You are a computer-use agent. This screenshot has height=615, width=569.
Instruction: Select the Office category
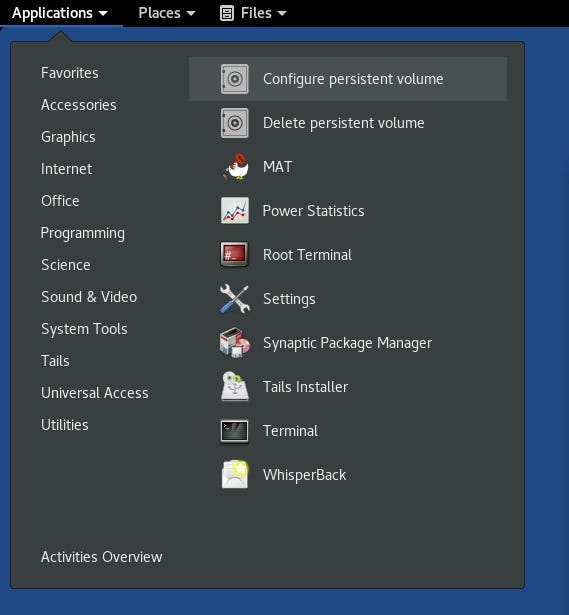[x=60, y=201]
